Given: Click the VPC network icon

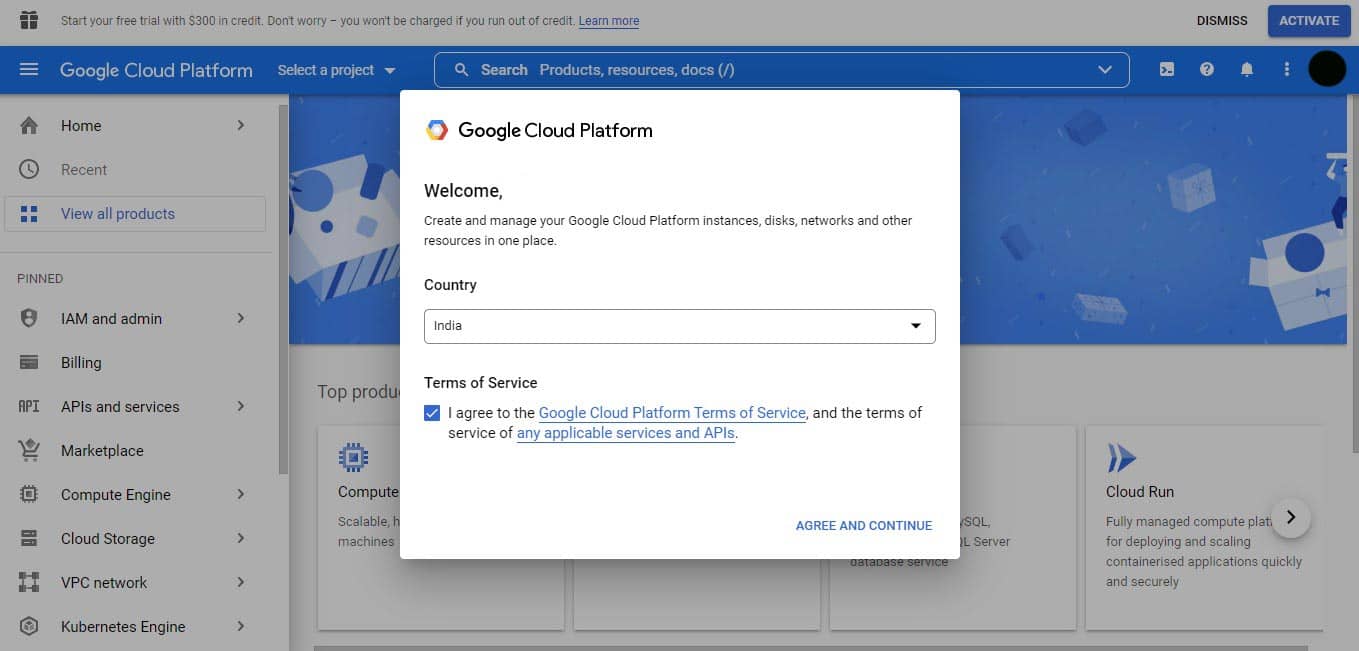Looking at the screenshot, I should pos(29,582).
